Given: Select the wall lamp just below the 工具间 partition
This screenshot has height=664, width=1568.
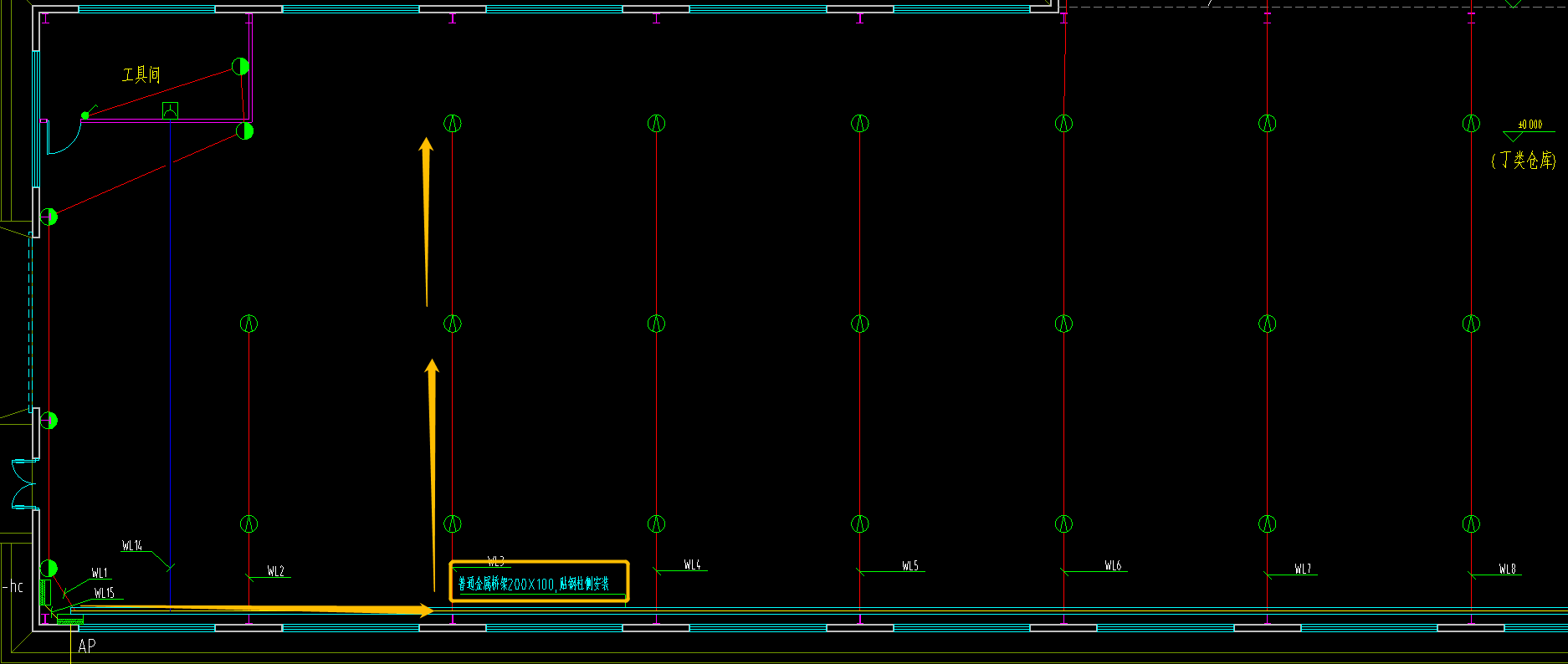Looking at the screenshot, I should (244, 130).
